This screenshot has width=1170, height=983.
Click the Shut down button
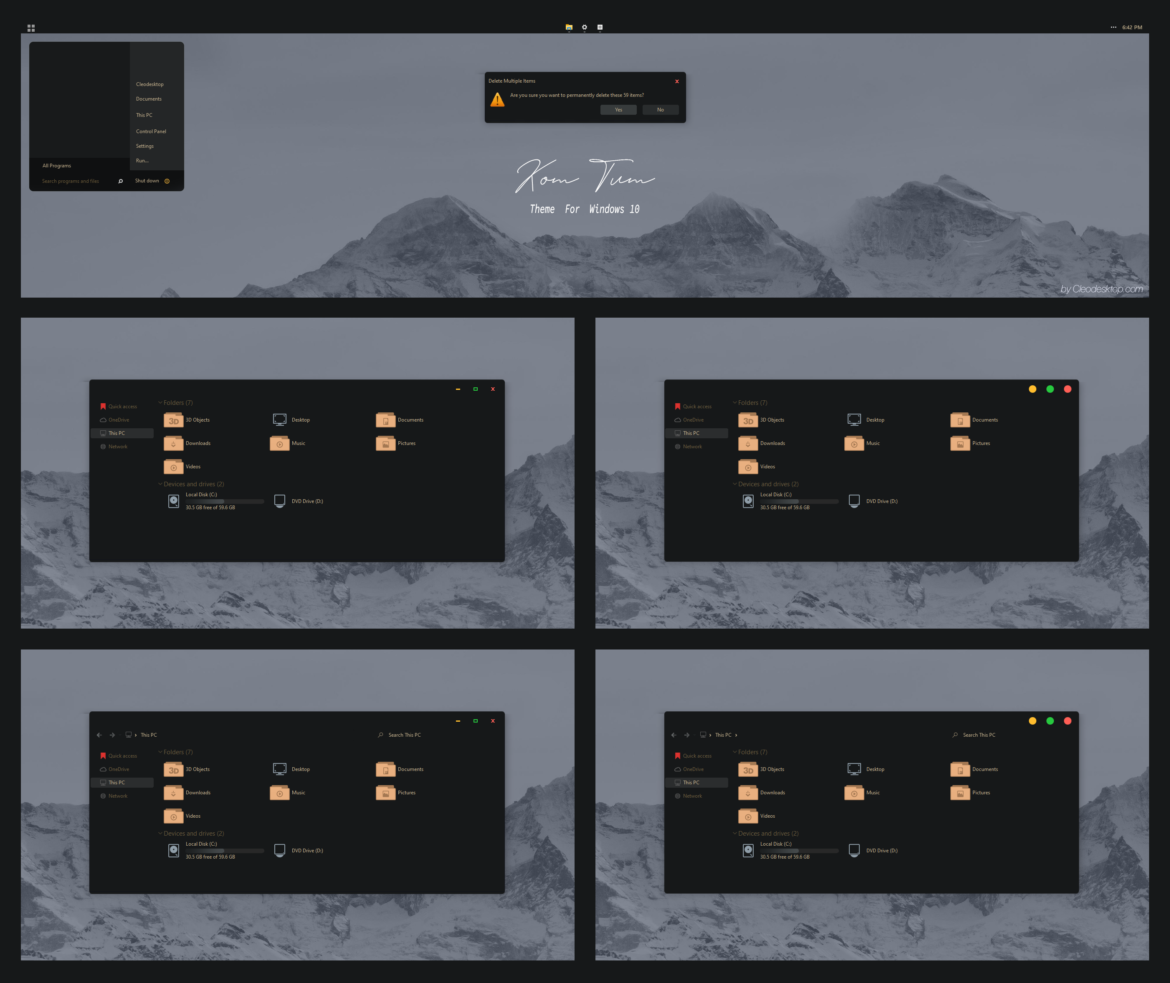pyautogui.click(x=145, y=180)
